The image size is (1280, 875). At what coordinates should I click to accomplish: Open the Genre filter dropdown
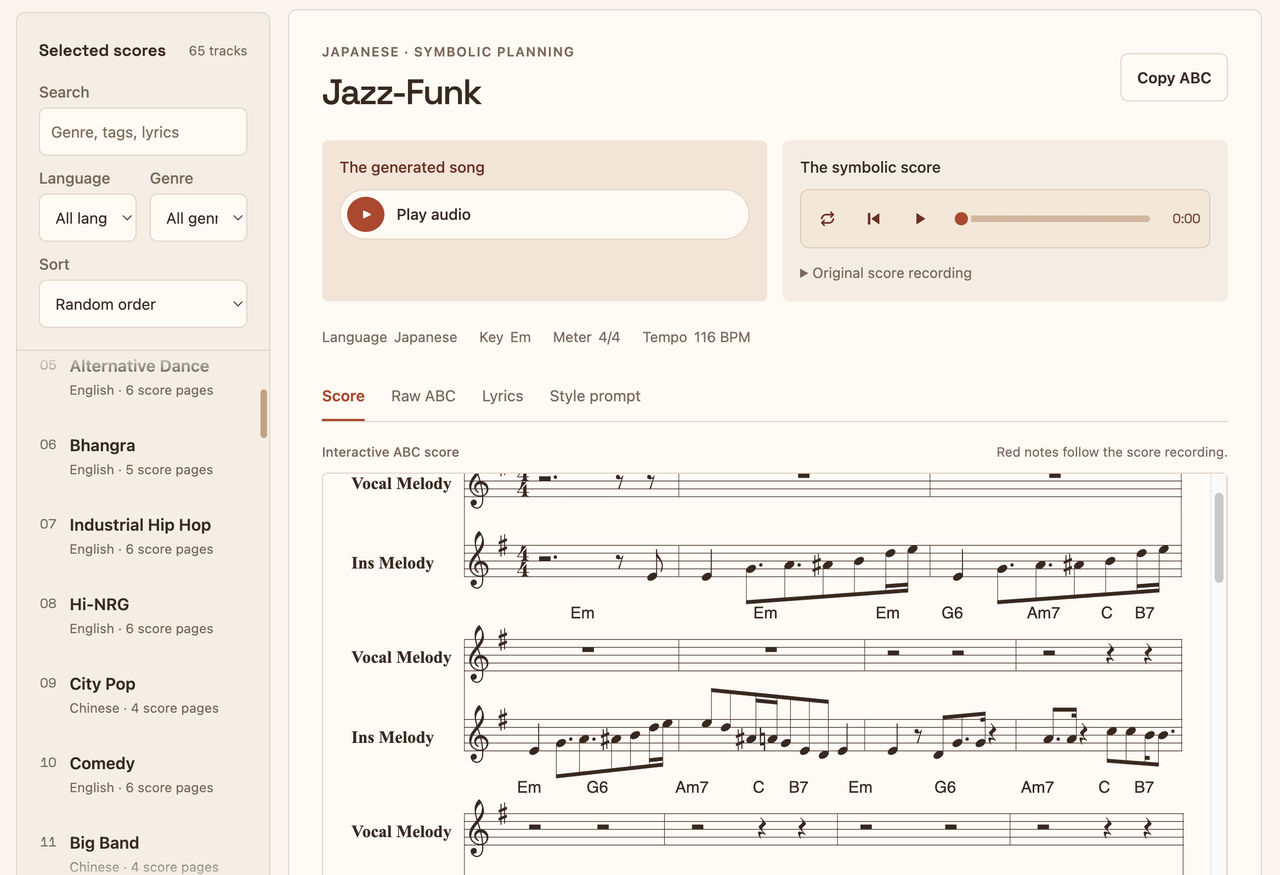pyautogui.click(x=198, y=218)
